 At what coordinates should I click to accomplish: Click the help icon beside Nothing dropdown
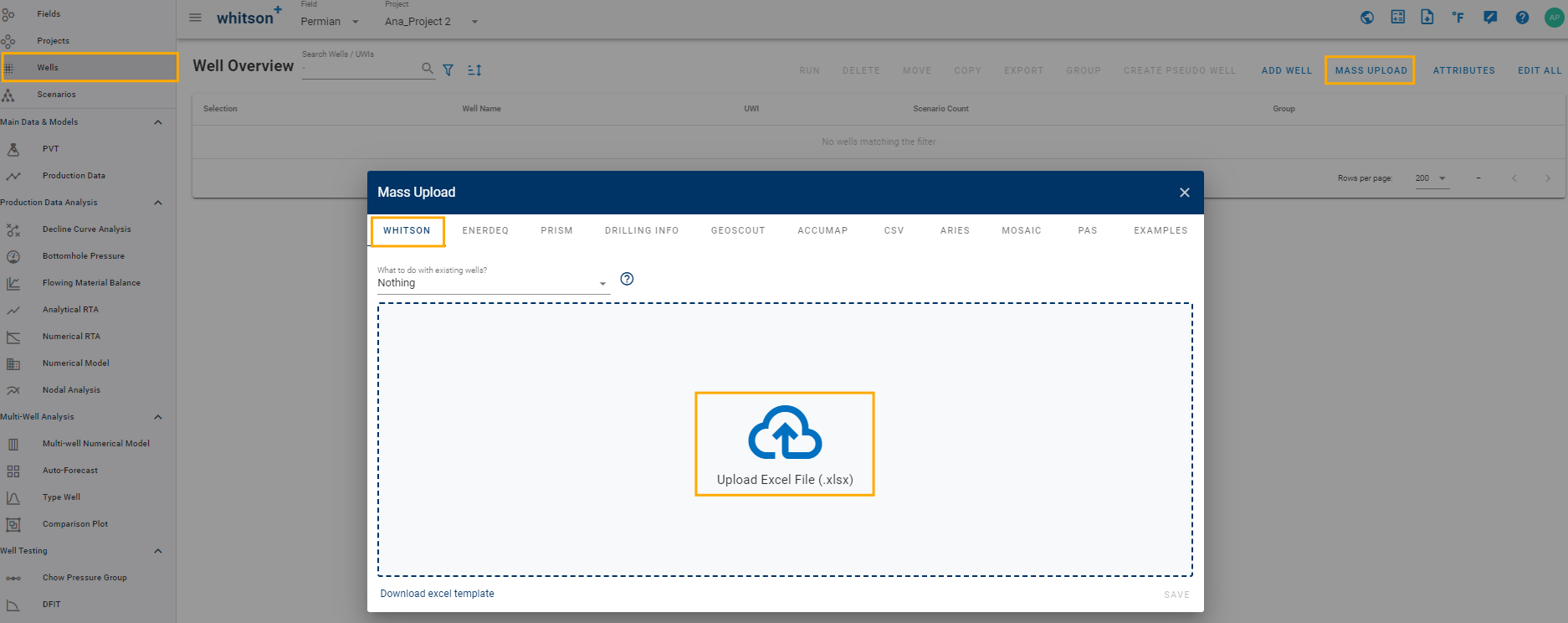627,279
